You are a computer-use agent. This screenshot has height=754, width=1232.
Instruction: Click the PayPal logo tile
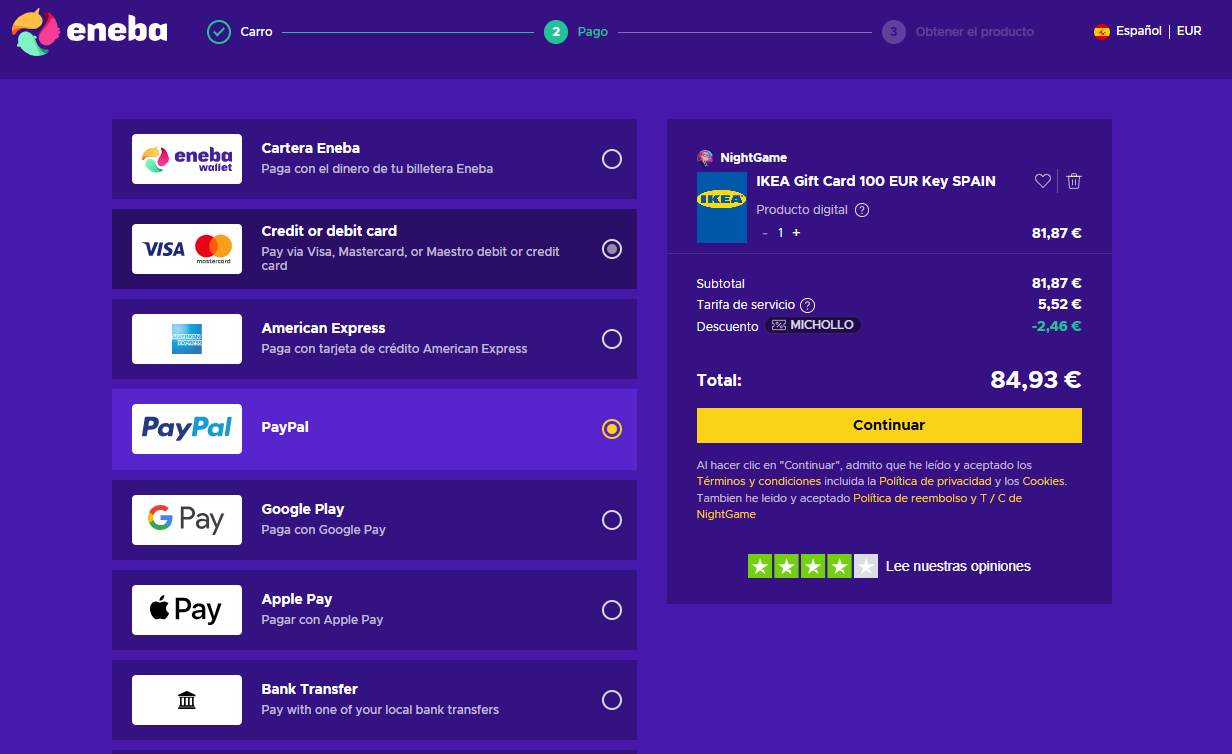187,429
